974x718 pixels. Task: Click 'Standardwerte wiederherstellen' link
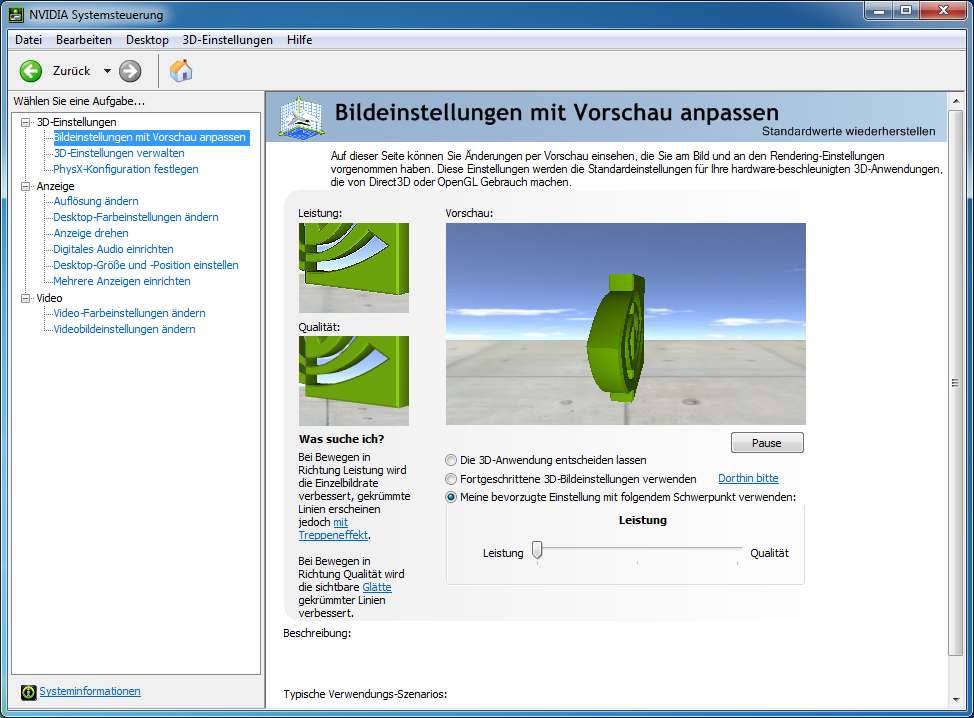[x=849, y=131]
